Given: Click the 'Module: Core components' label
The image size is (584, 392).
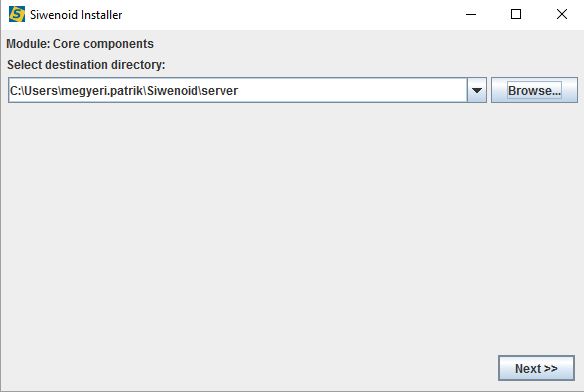Looking at the screenshot, I should click(80, 44).
